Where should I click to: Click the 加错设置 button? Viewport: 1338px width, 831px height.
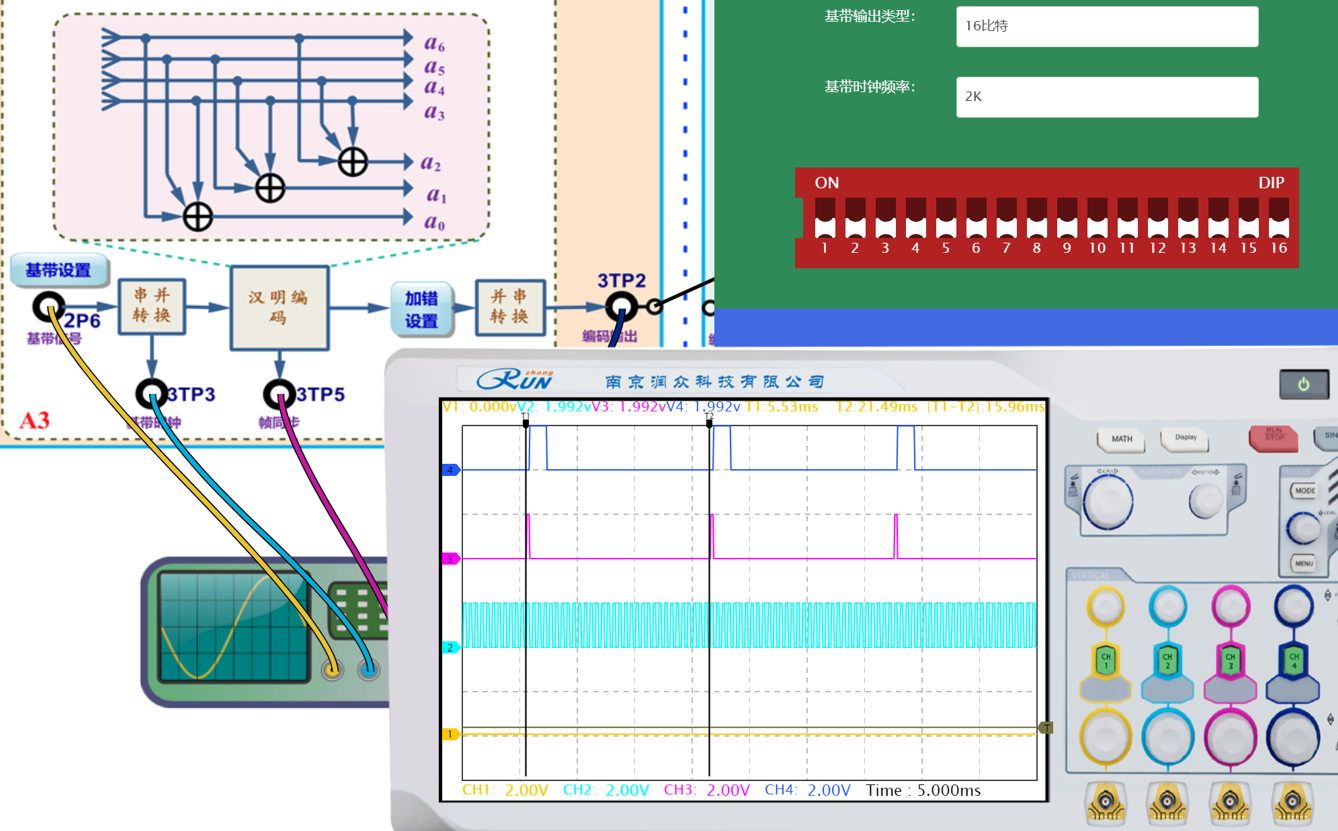click(421, 309)
